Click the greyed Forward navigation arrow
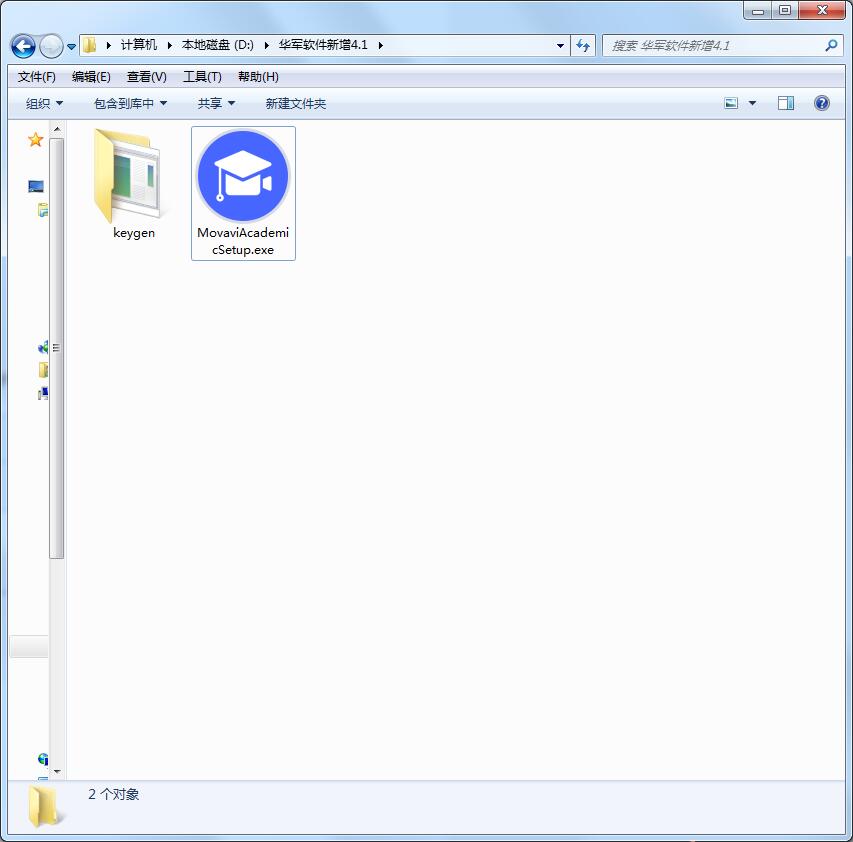Screen dimensions: 853x842 [x=52, y=46]
